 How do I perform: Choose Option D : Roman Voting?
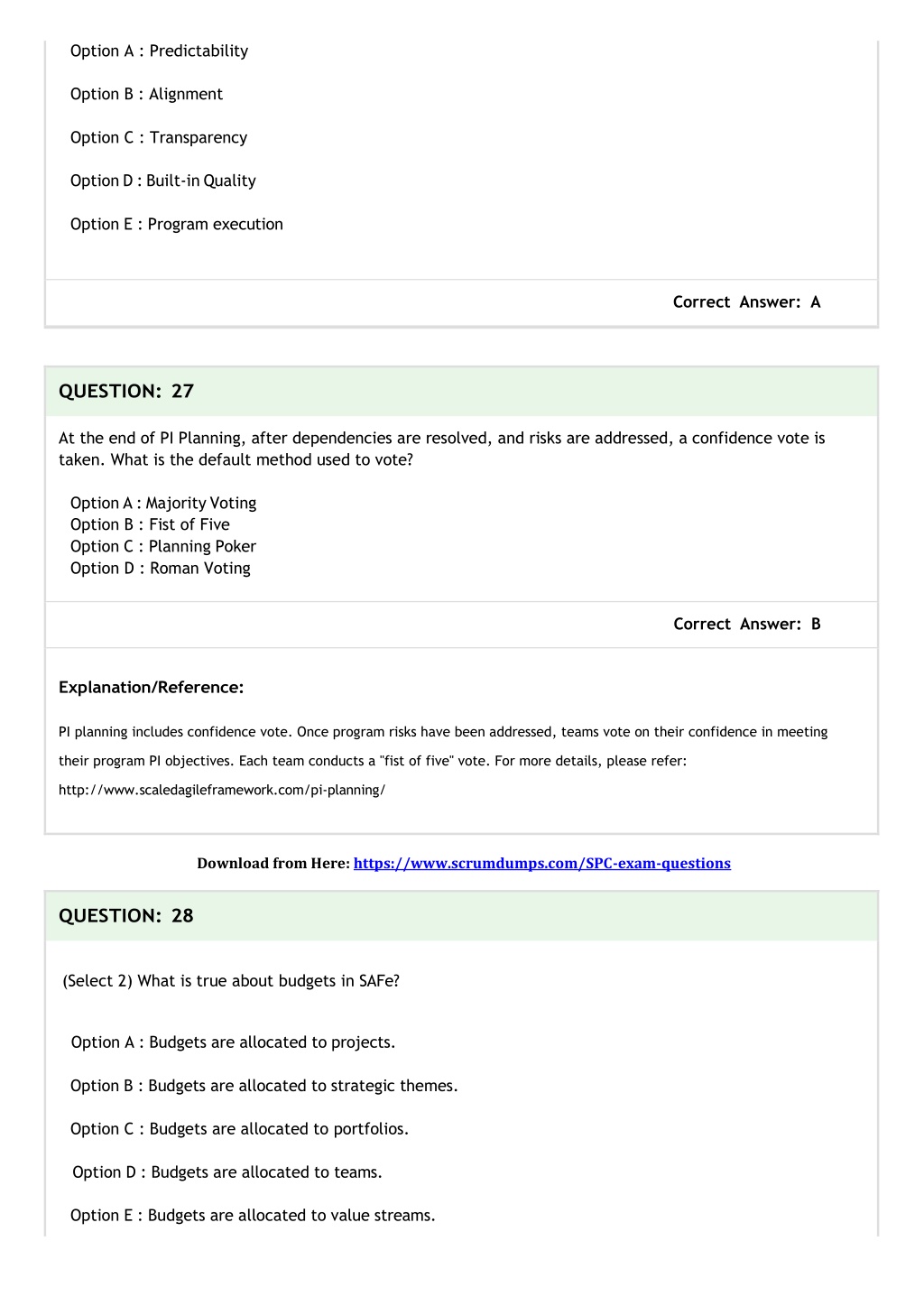[161, 569]
